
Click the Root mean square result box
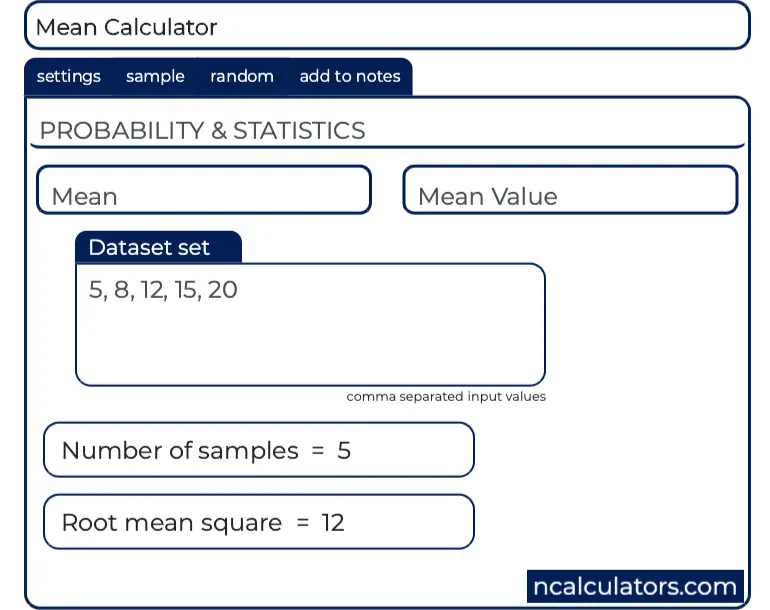[258, 522]
